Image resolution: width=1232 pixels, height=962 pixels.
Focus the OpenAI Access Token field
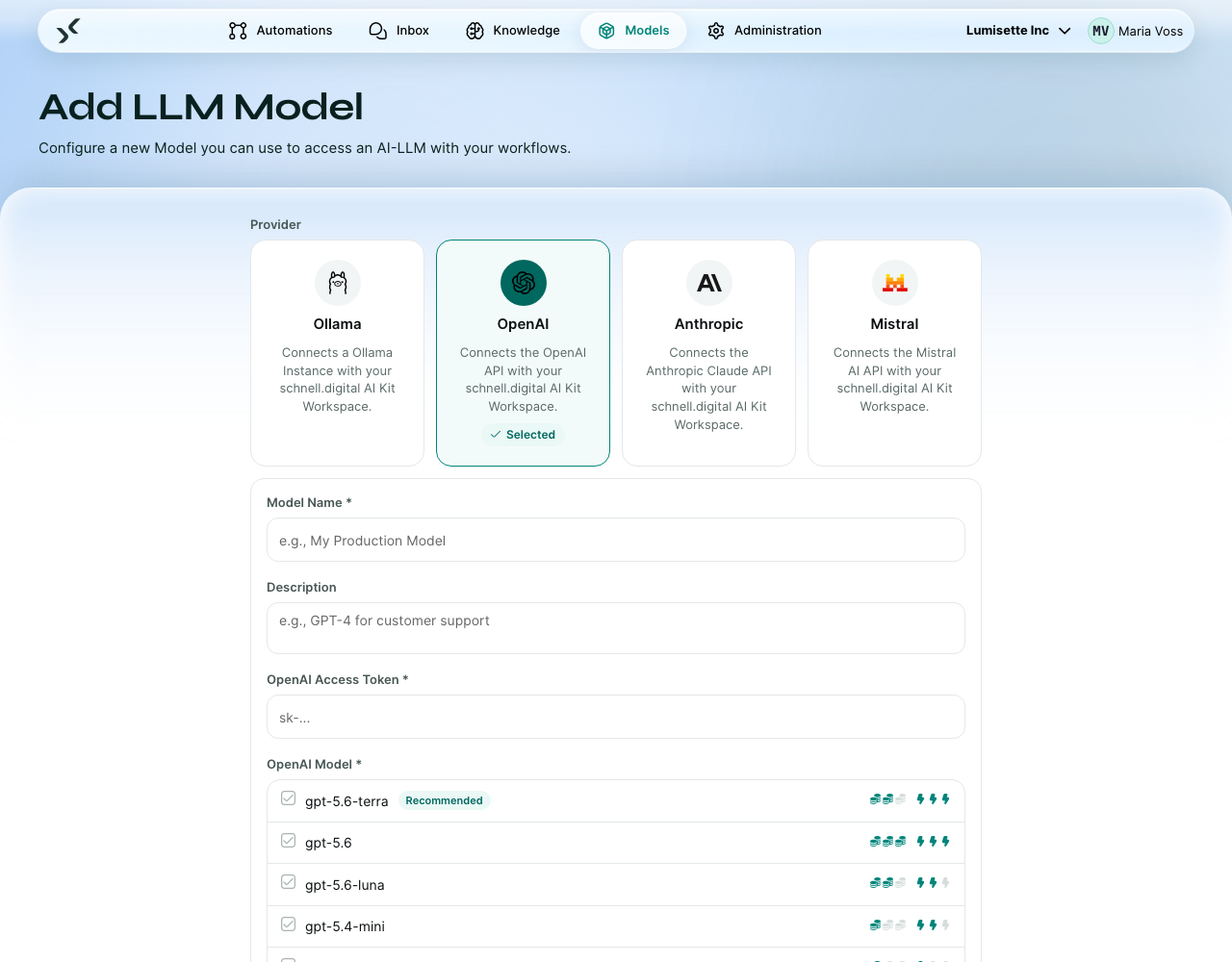616,717
